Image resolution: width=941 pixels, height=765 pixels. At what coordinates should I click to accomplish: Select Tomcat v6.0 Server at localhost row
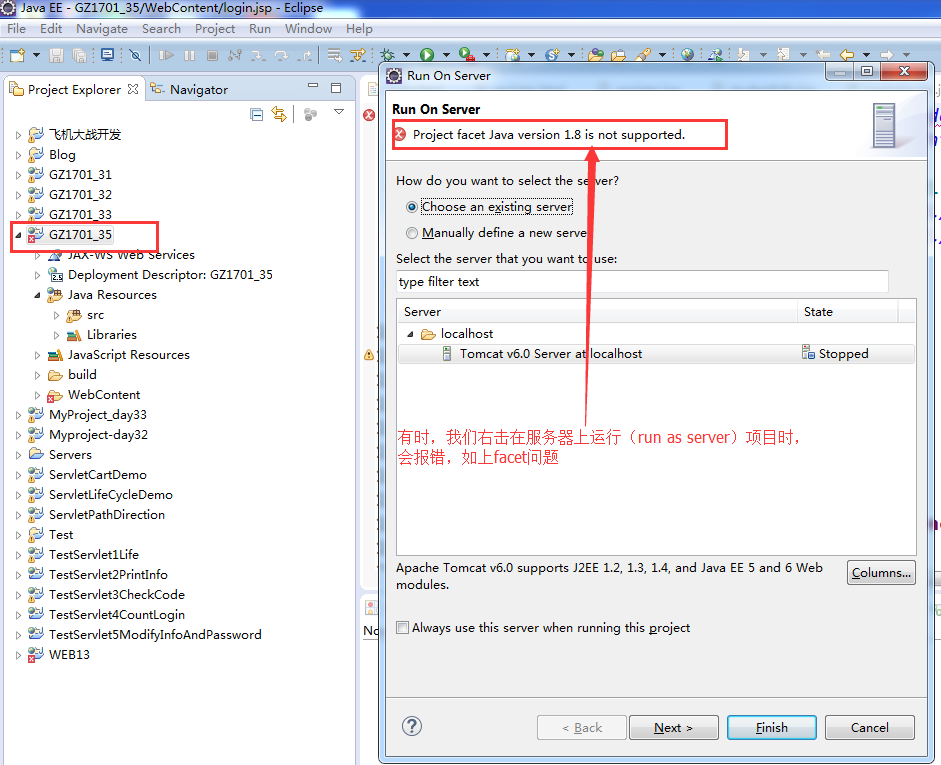tap(656, 354)
